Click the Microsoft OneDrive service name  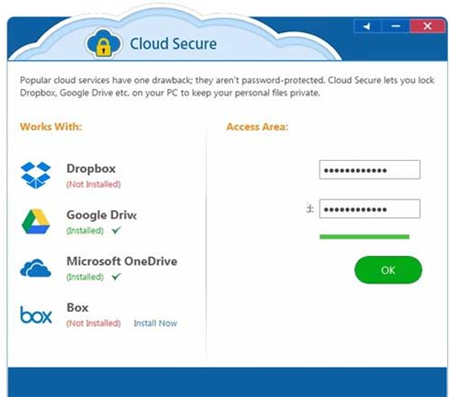coord(122,261)
